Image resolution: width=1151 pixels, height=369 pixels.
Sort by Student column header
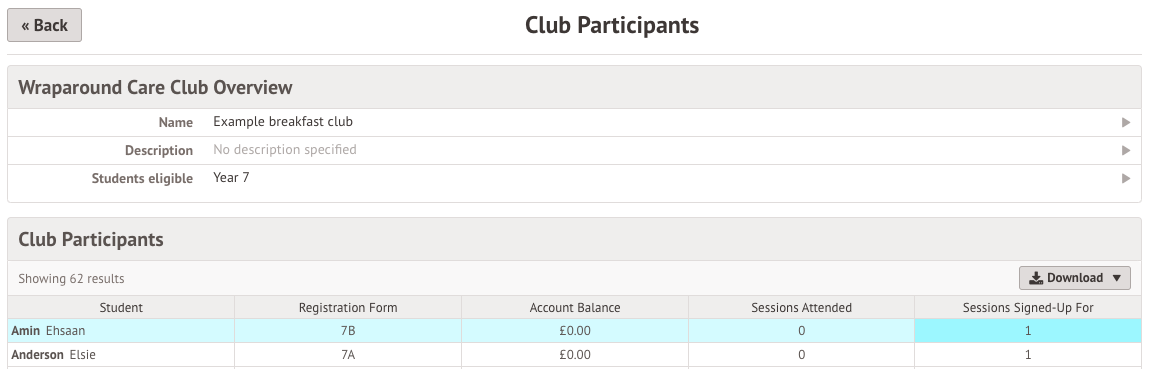point(121,307)
